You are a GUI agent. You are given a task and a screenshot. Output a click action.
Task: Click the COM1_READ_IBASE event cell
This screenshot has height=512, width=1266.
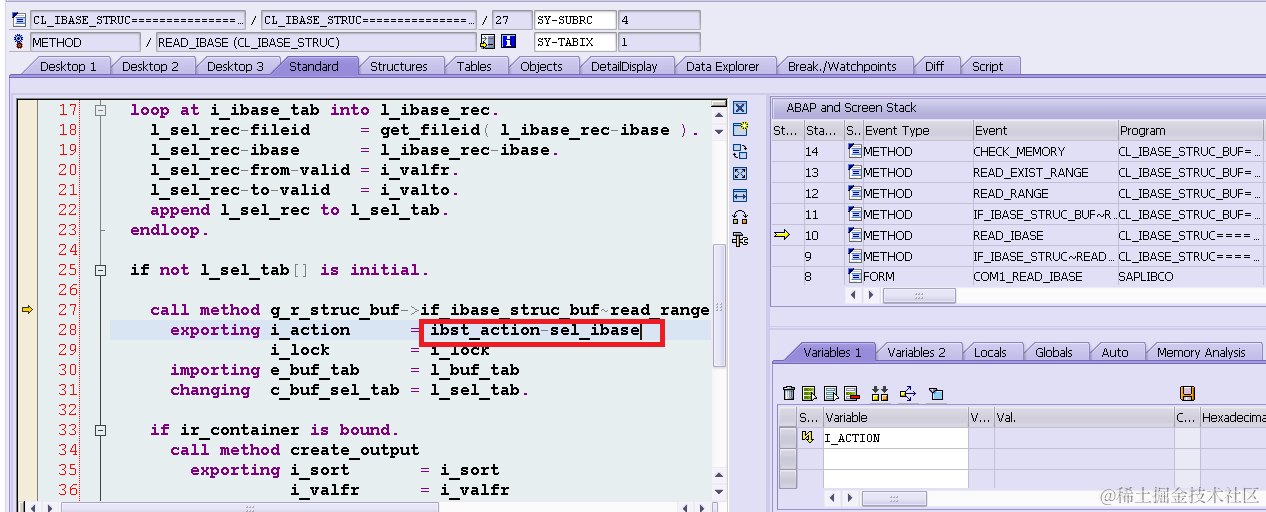(x=1044, y=277)
